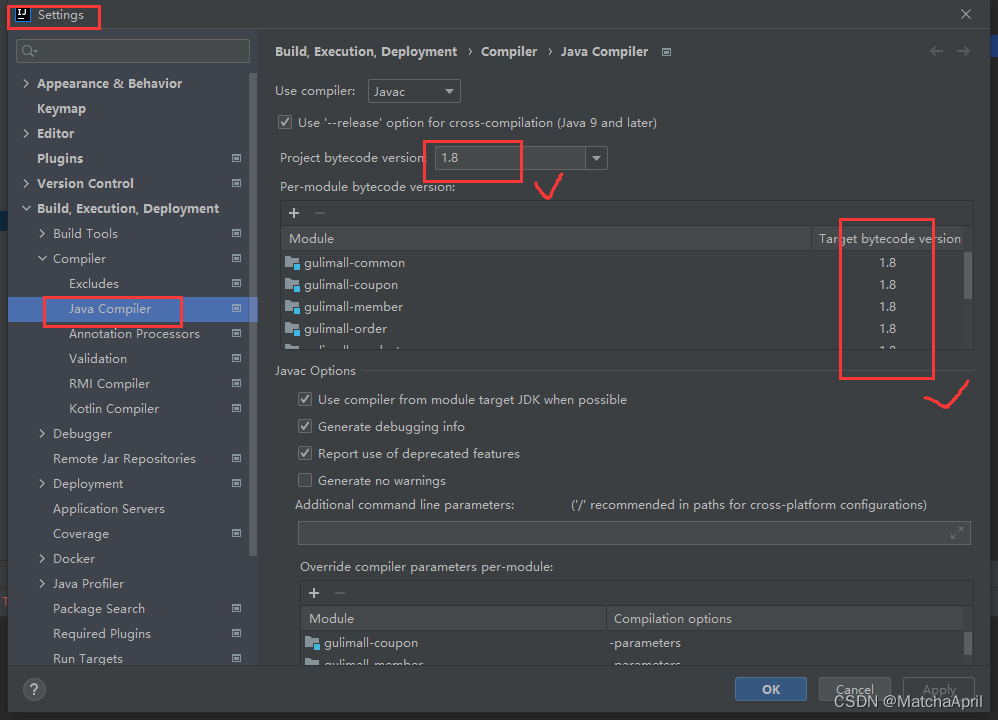Select Run Targets settings
The height and width of the screenshot is (720, 998).
click(x=88, y=658)
